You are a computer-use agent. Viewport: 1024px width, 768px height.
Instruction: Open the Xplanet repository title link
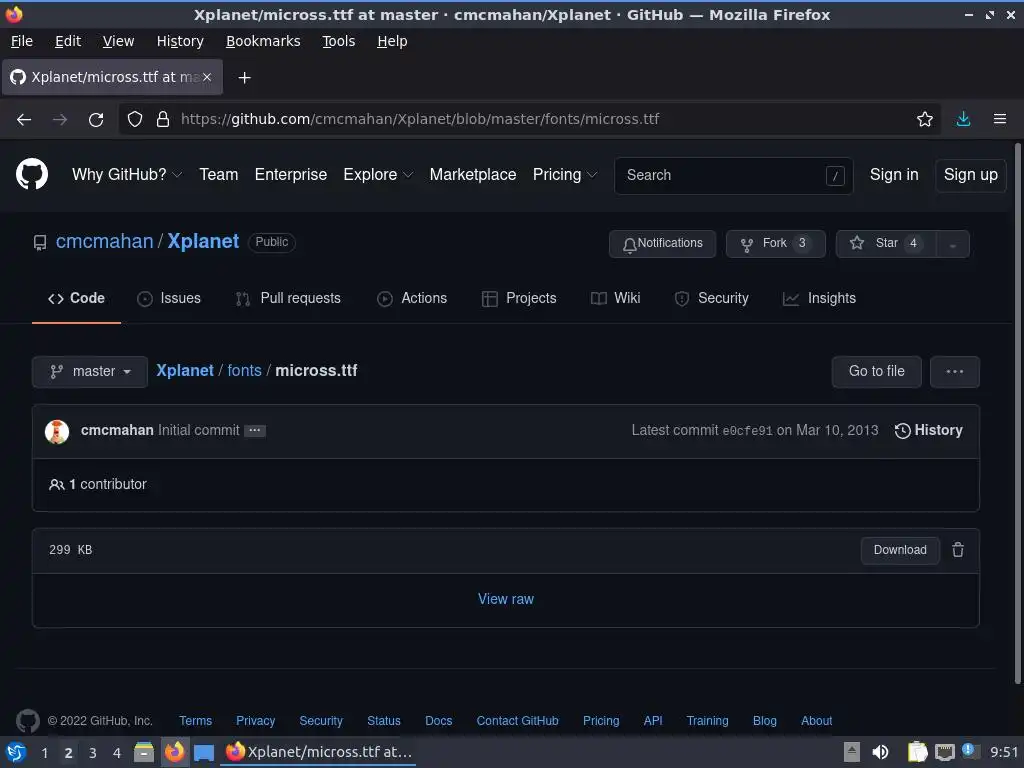203,241
